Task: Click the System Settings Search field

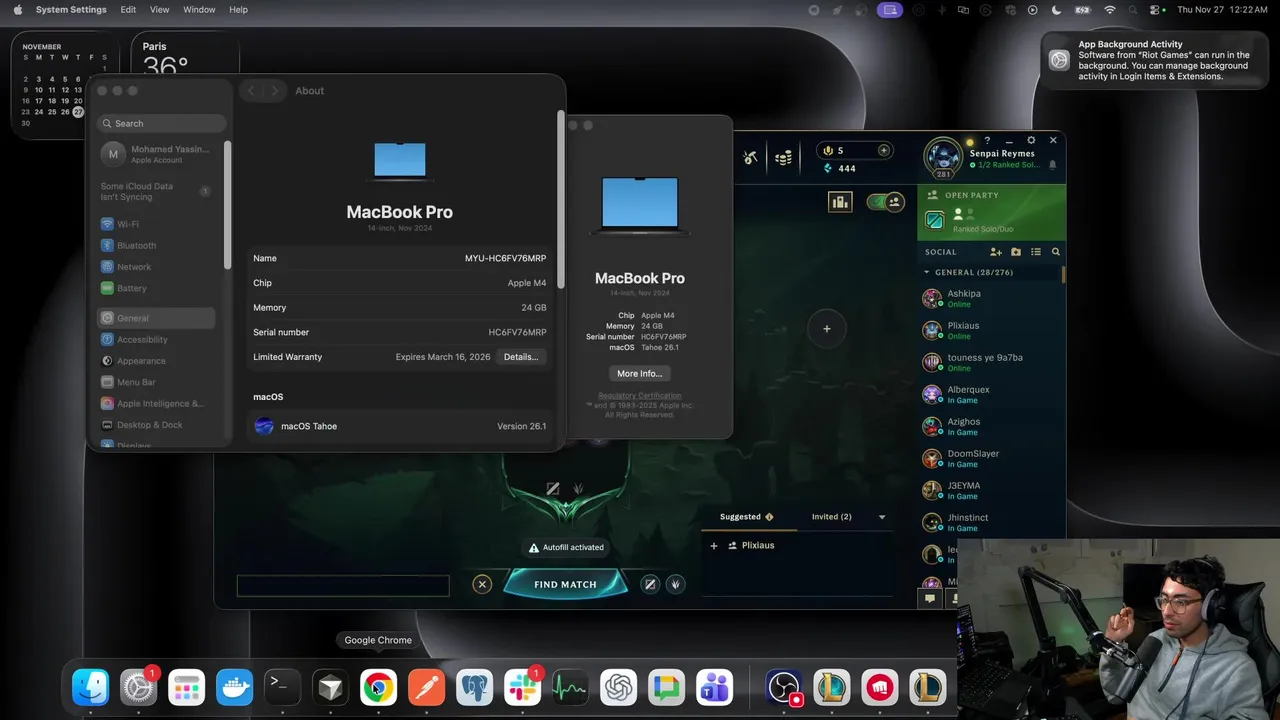Action: pyautogui.click(x=160, y=123)
